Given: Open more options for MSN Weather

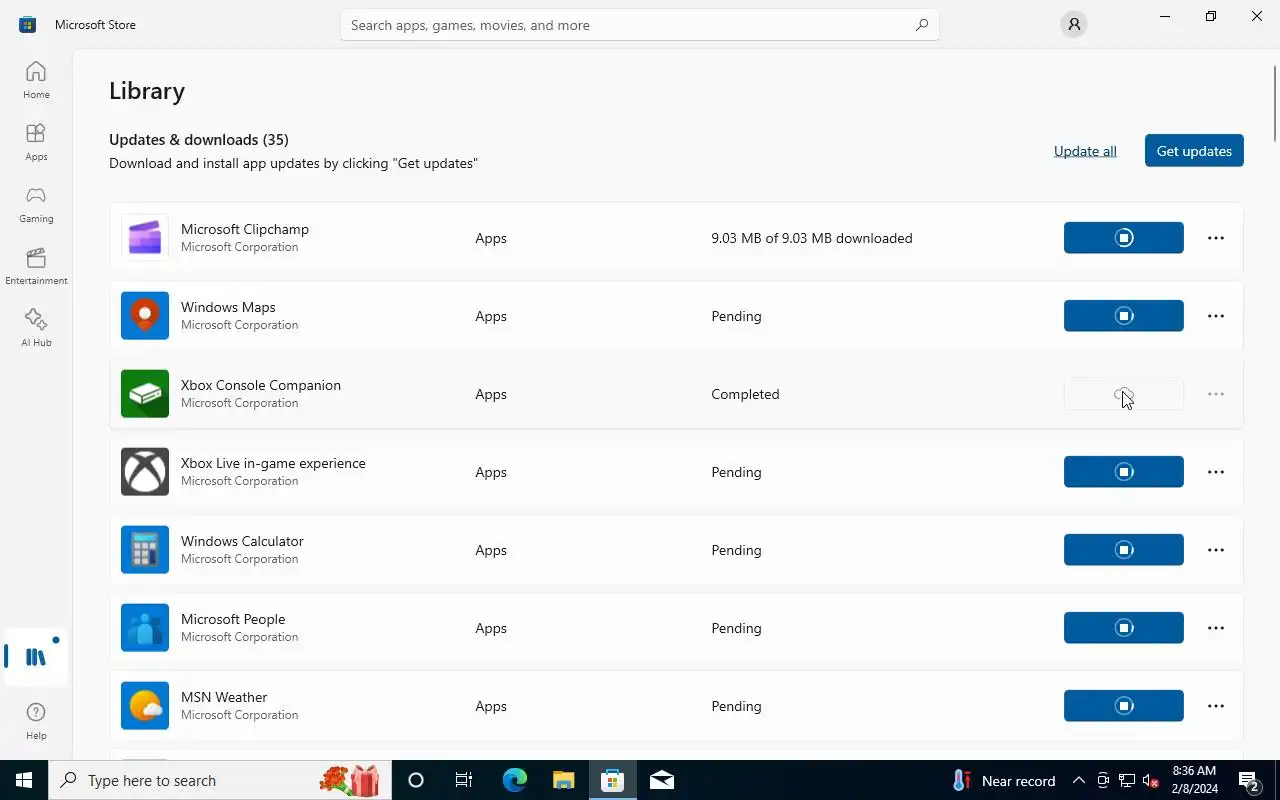Looking at the screenshot, I should (1216, 706).
